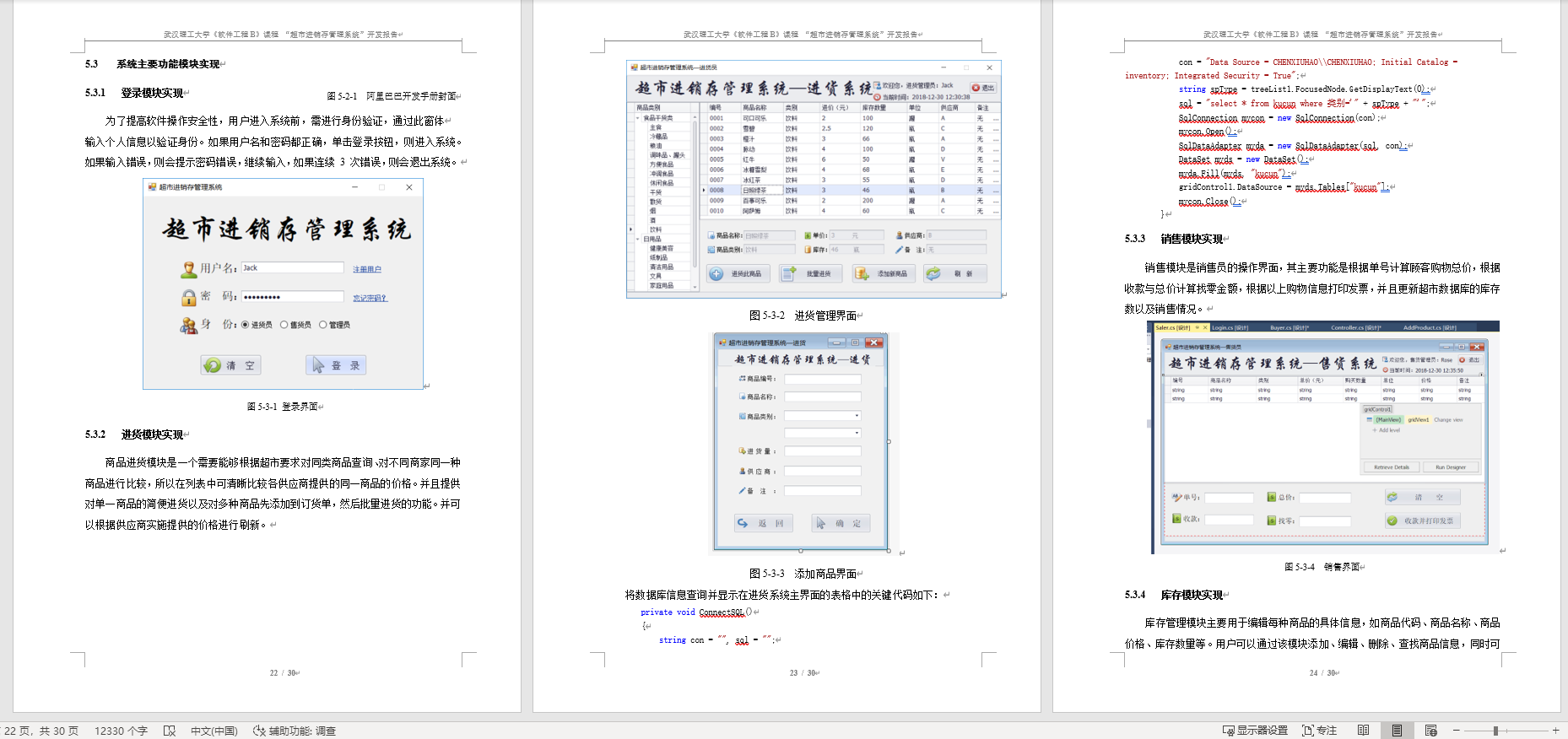Click code line DataSet myds = new DataSet();

click(x=1244, y=159)
